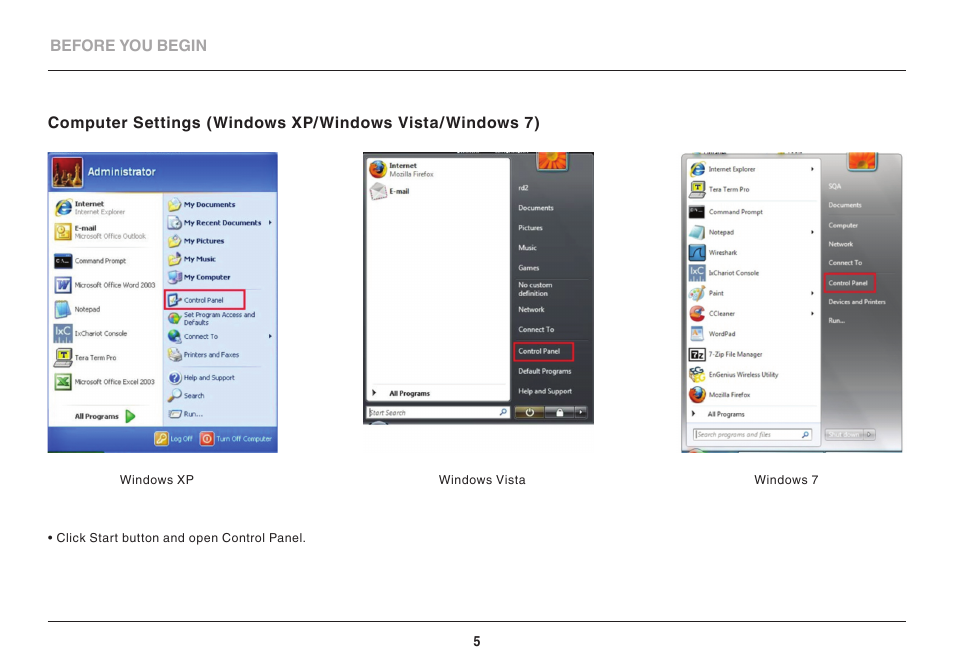This screenshot has height=669, width=954.
Task: Open My Documents folder icon in XP
Action: (x=175, y=204)
